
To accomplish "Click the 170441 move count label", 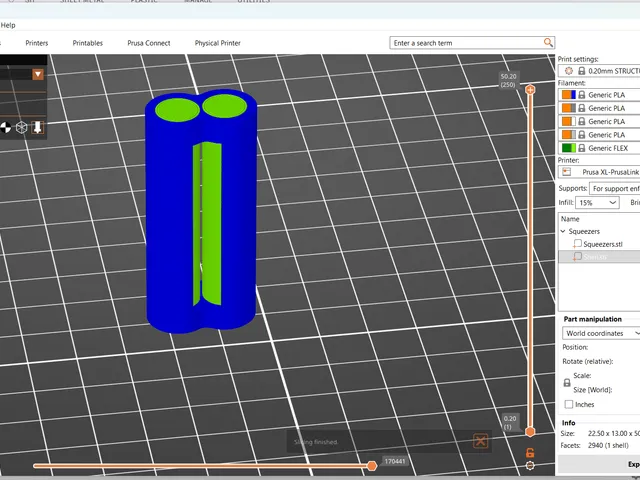I will click(395, 461).
